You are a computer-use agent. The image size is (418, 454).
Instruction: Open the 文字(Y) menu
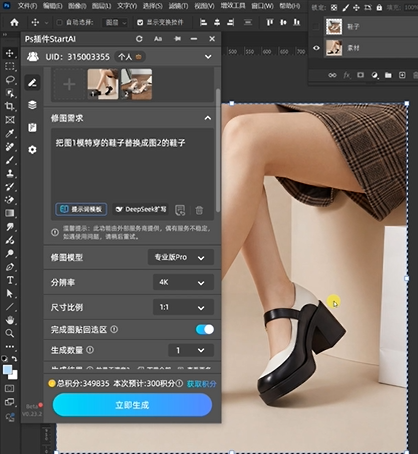click(x=127, y=6)
